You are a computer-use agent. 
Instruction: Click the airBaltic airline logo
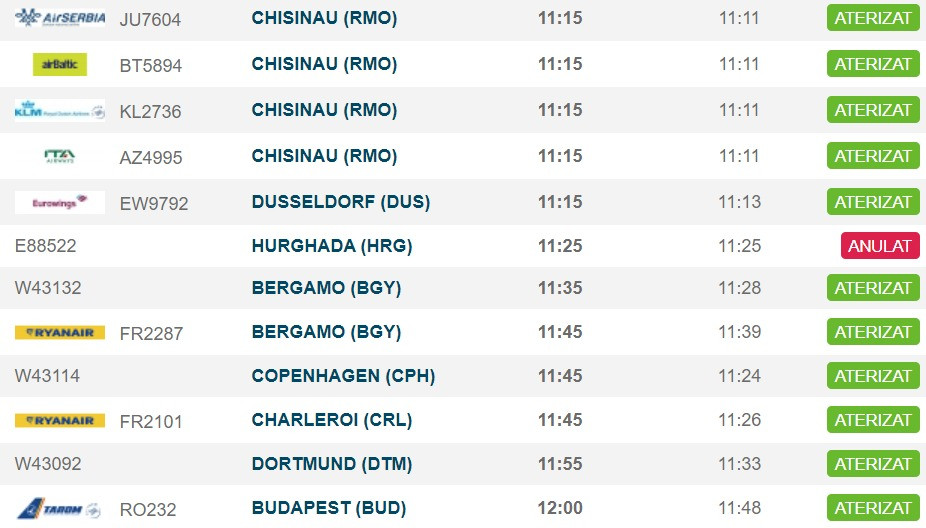tap(60, 65)
